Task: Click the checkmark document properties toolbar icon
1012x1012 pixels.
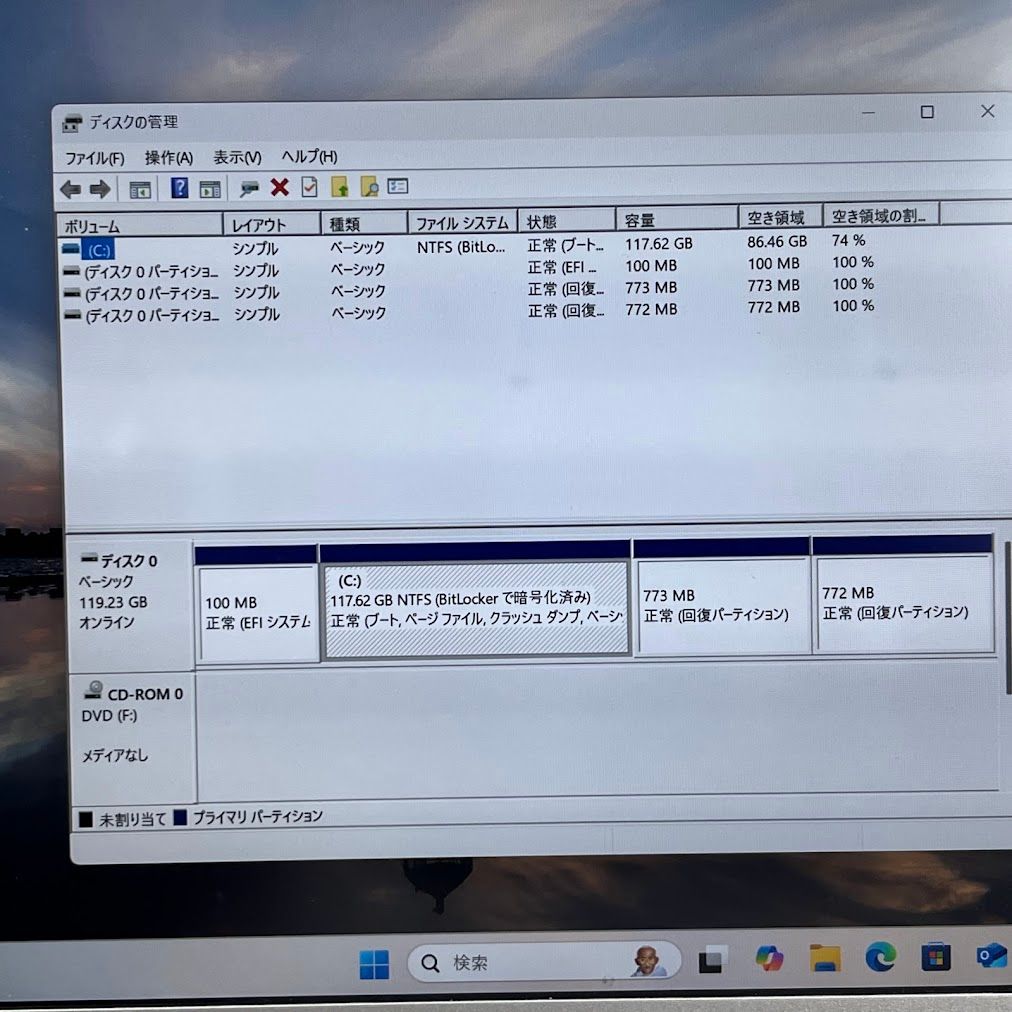Action: pos(310,187)
